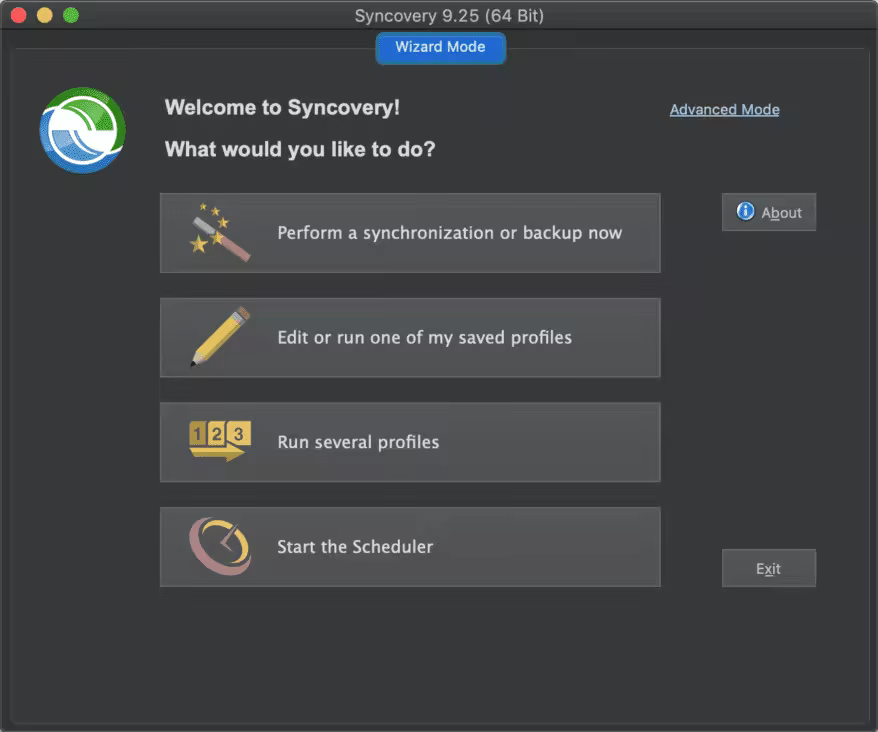Close the Syncovery window with red button
Viewport: 878px width, 732px height.
click(18, 15)
